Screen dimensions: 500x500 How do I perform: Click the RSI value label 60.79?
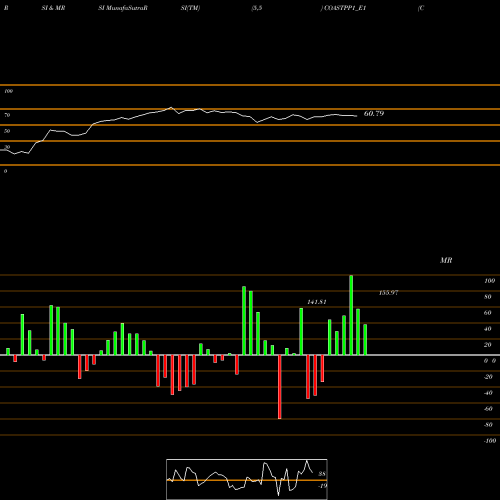(x=374, y=114)
